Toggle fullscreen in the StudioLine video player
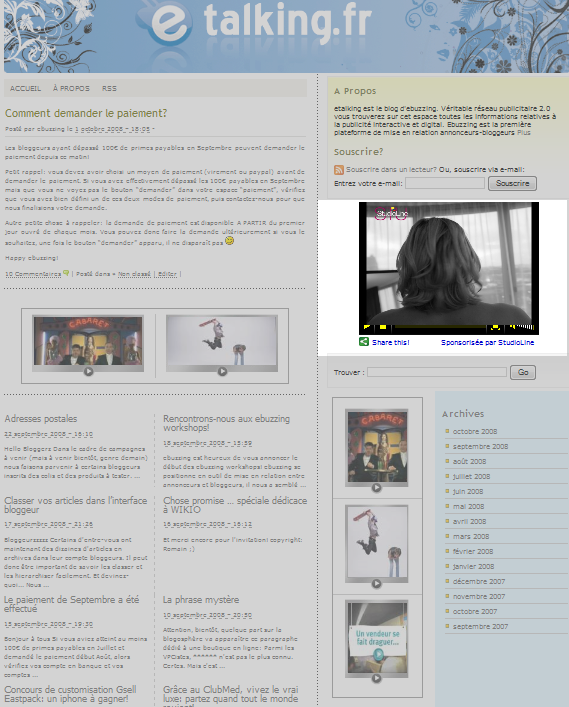The height and width of the screenshot is (707, 569). (x=495, y=327)
